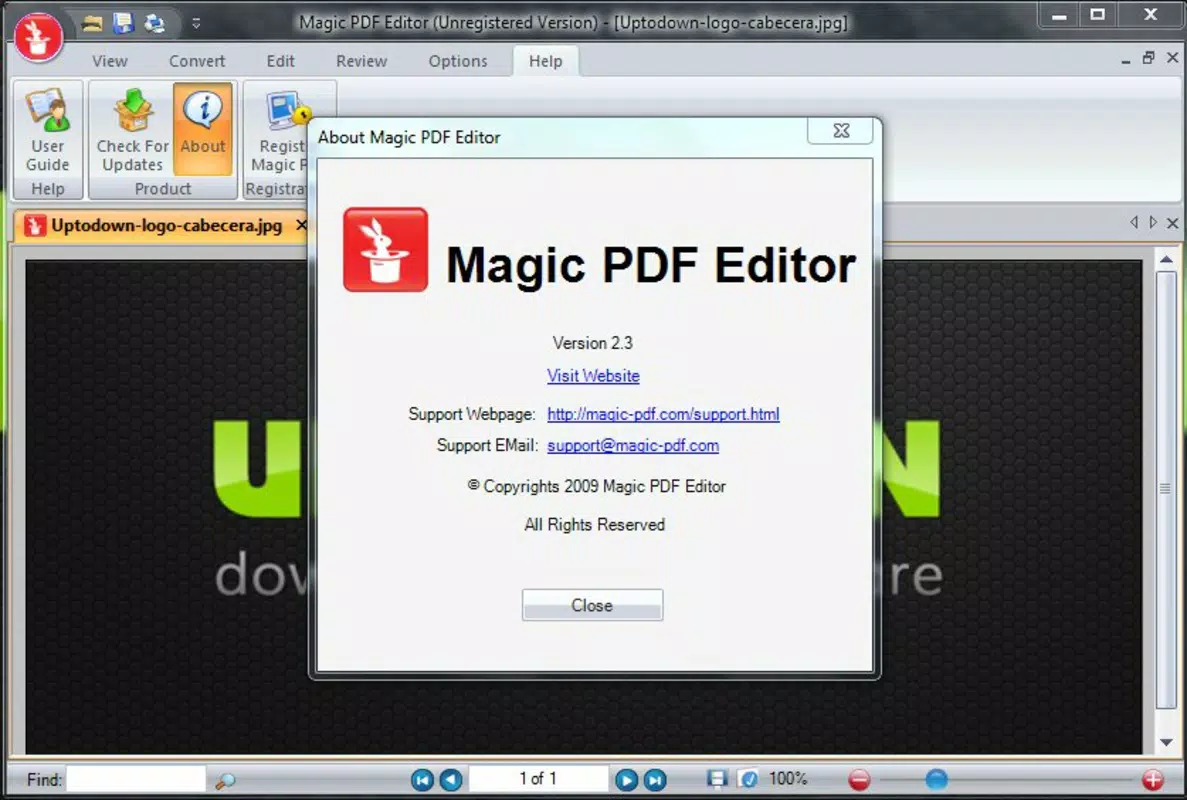Click the About ribbon button

[203, 130]
